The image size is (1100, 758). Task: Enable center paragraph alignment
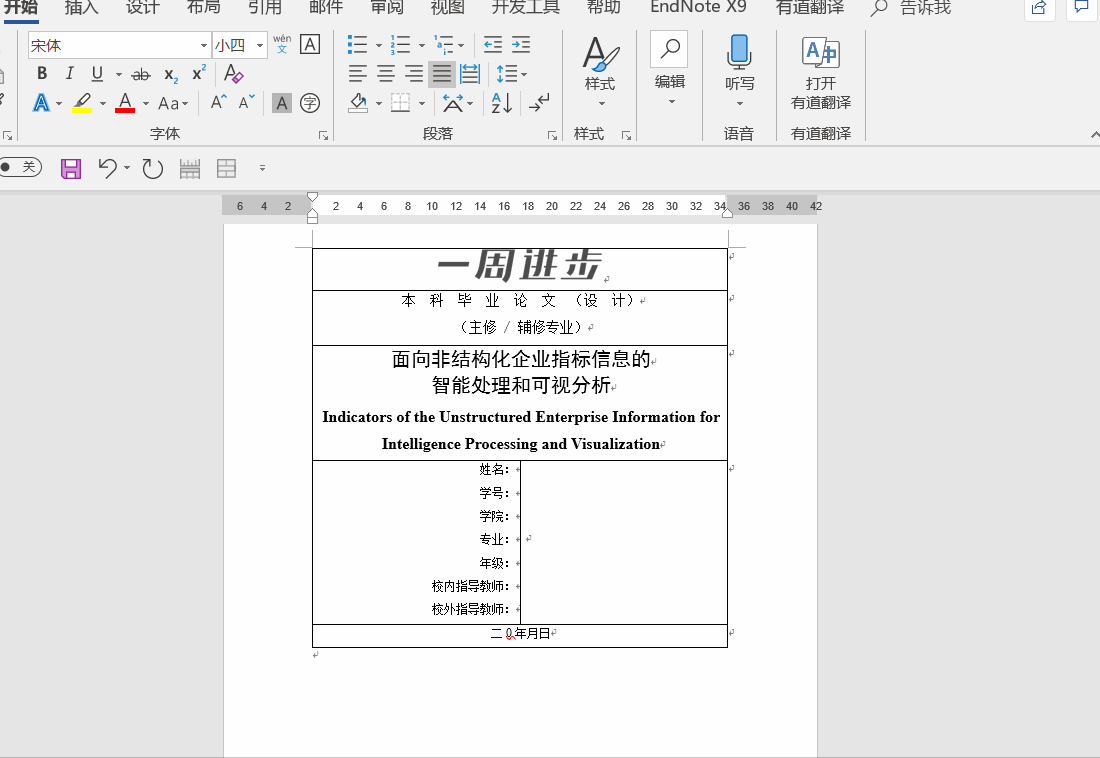(385, 72)
